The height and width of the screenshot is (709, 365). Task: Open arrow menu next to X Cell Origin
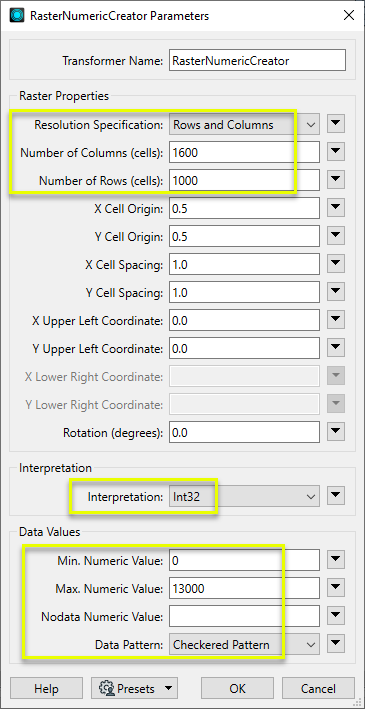click(x=336, y=208)
